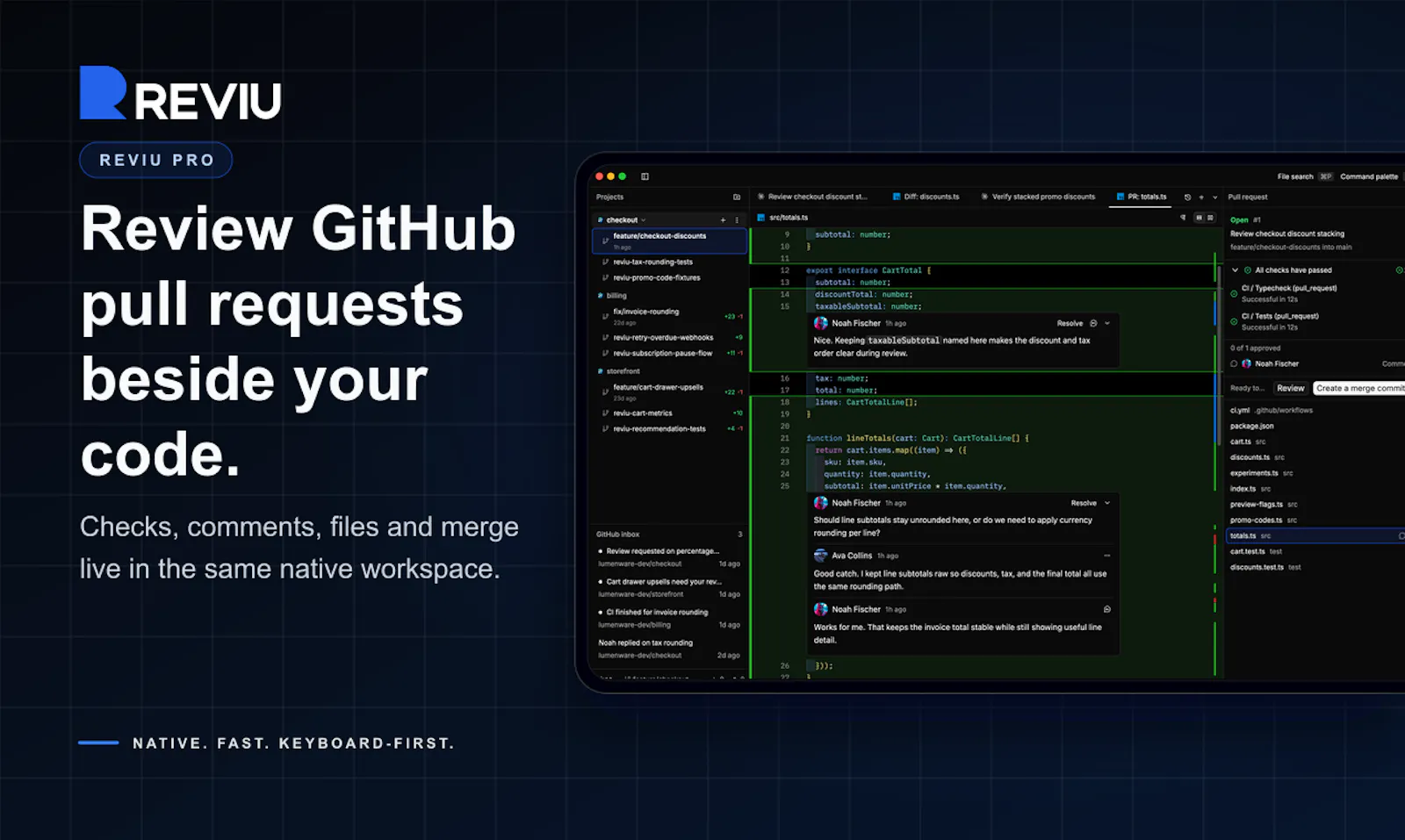Toggle the sidebar layout icon beside window controls

click(645, 176)
